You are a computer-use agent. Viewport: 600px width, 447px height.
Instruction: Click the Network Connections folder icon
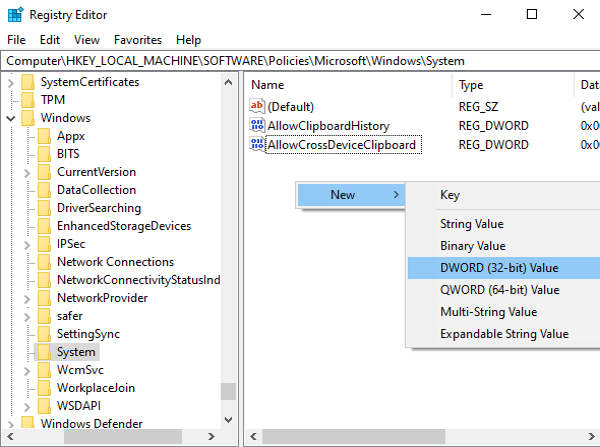click(44, 261)
